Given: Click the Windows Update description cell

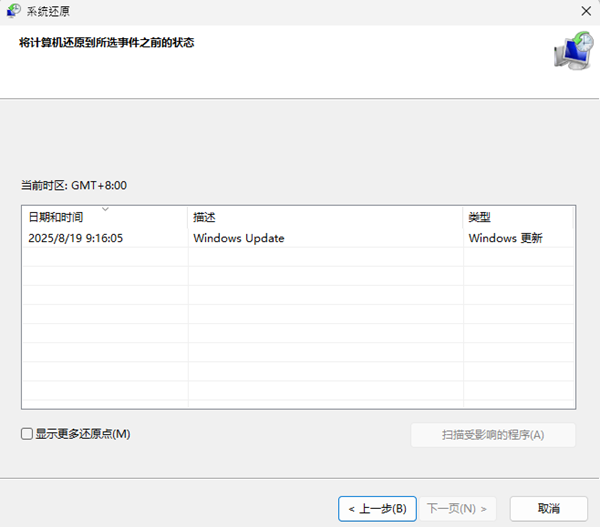Looking at the screenshot, I should click(x=239, y=238).
